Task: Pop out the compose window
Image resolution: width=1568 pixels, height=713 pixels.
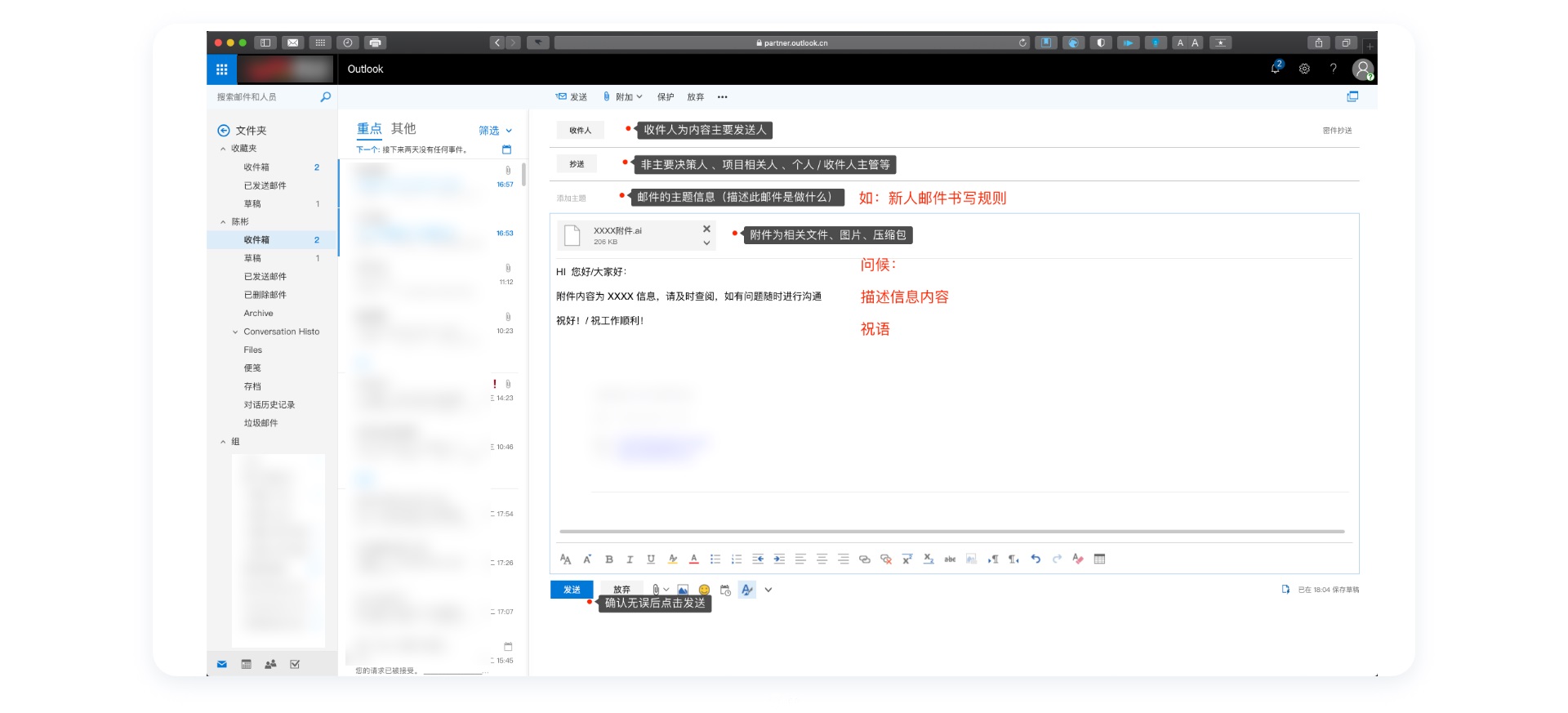Action: coord(1352,96)
